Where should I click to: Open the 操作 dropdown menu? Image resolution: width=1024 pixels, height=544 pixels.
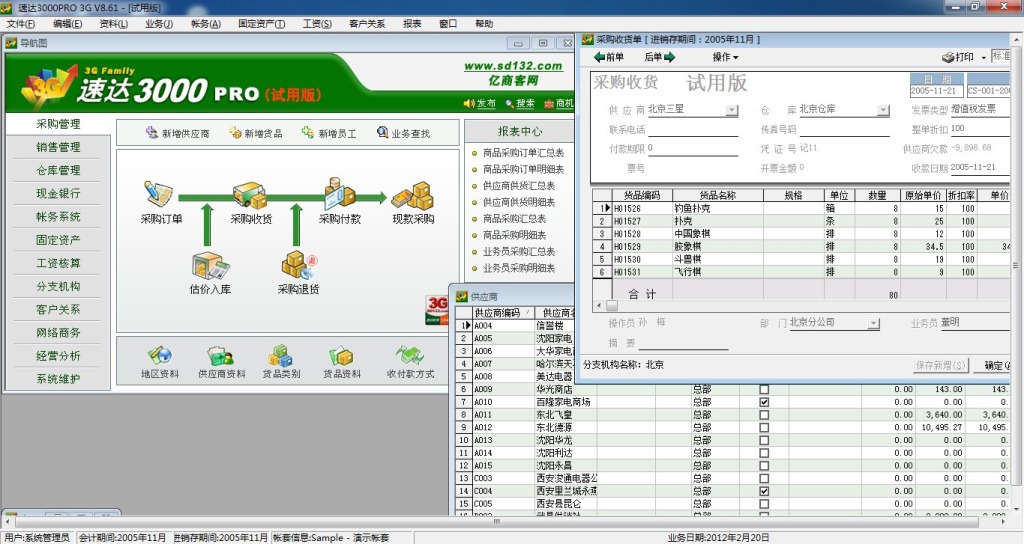pos(725,57)
